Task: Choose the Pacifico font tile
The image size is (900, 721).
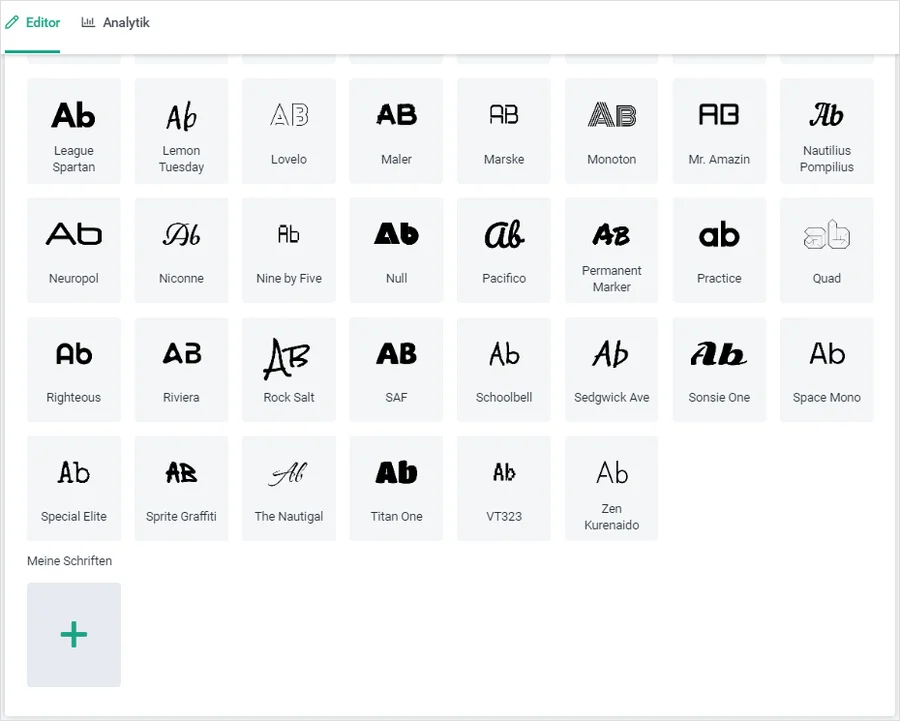Action: tap(504, 250)
